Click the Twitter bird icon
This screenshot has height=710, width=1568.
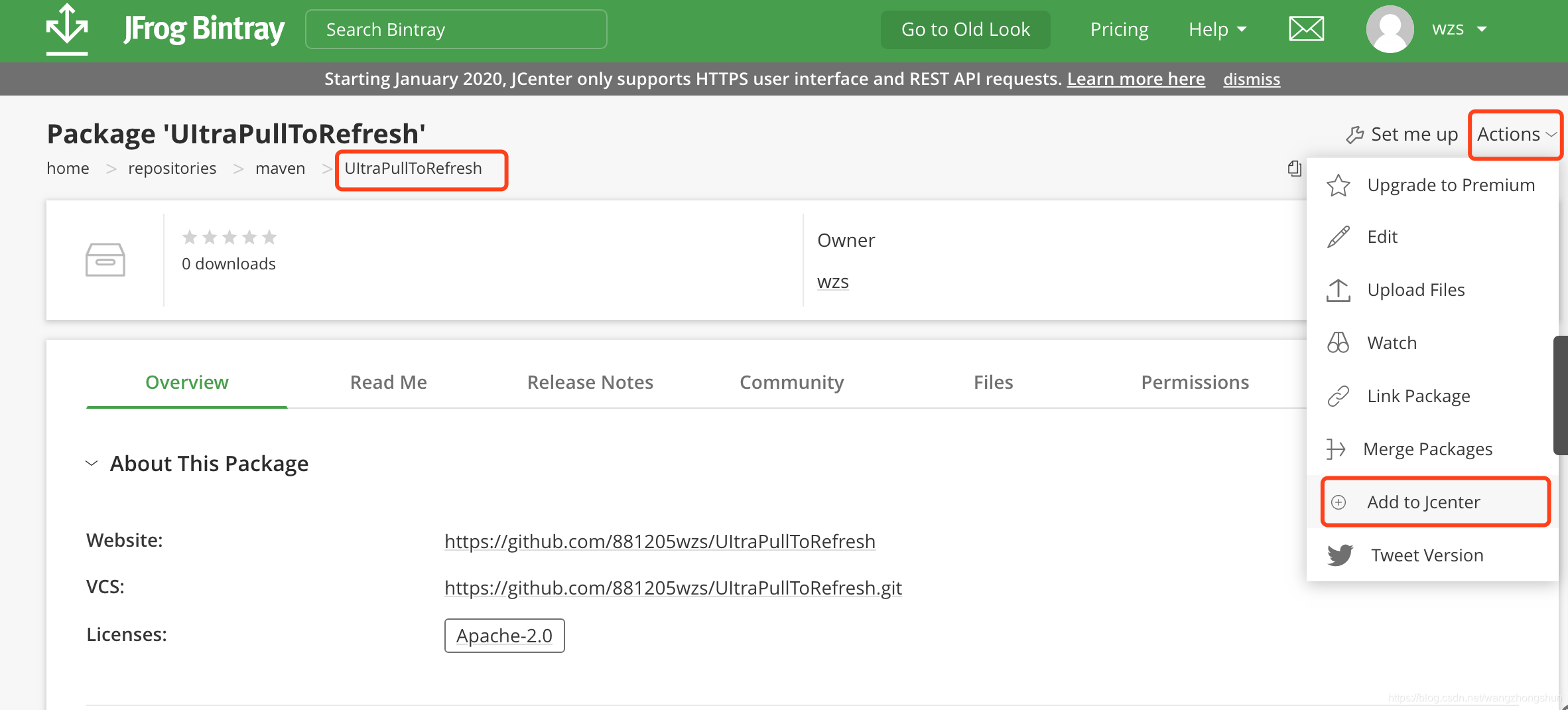click(x=1340, y=555)
